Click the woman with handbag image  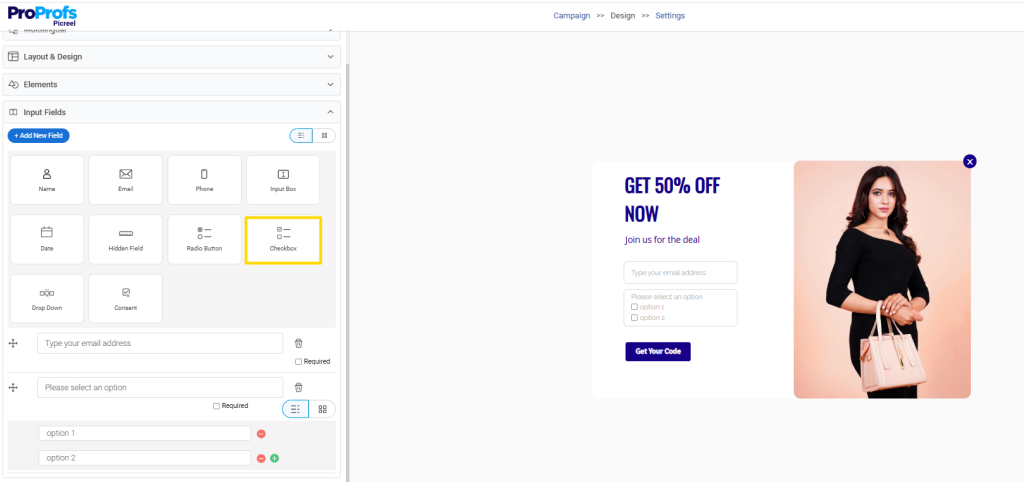click(x=882, y=280)
